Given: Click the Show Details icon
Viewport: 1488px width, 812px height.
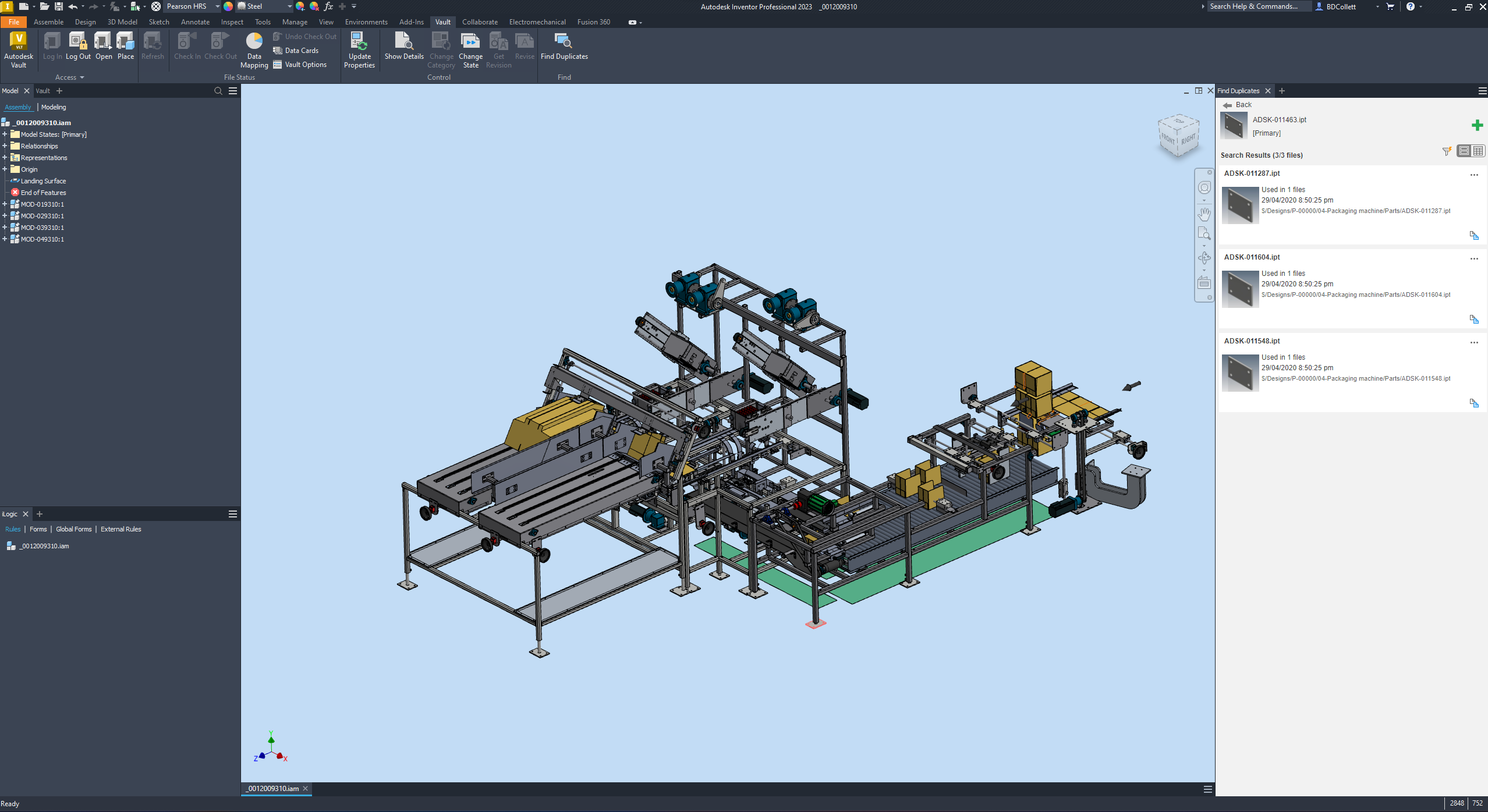Looking at the screenshot, I should 403,47.
